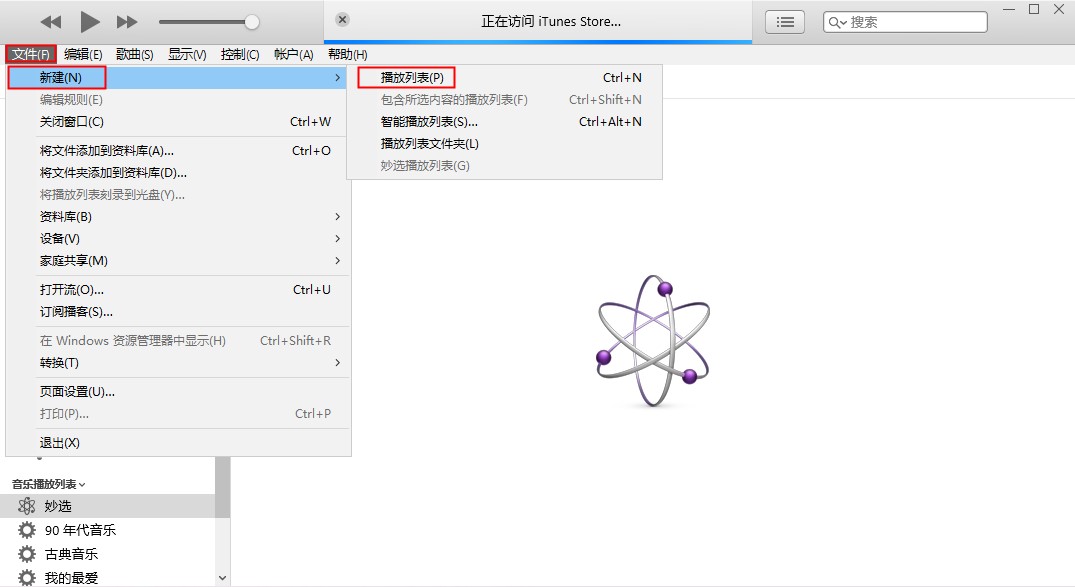Click the search input field
The height and width of the screenshot is (587, 1075).
pyautogui.click(x=905, y=22)
